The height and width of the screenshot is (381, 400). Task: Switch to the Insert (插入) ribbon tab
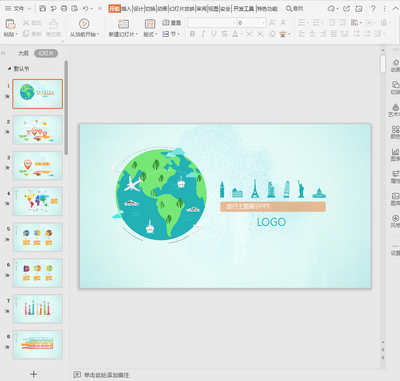[x=126, y=9]
